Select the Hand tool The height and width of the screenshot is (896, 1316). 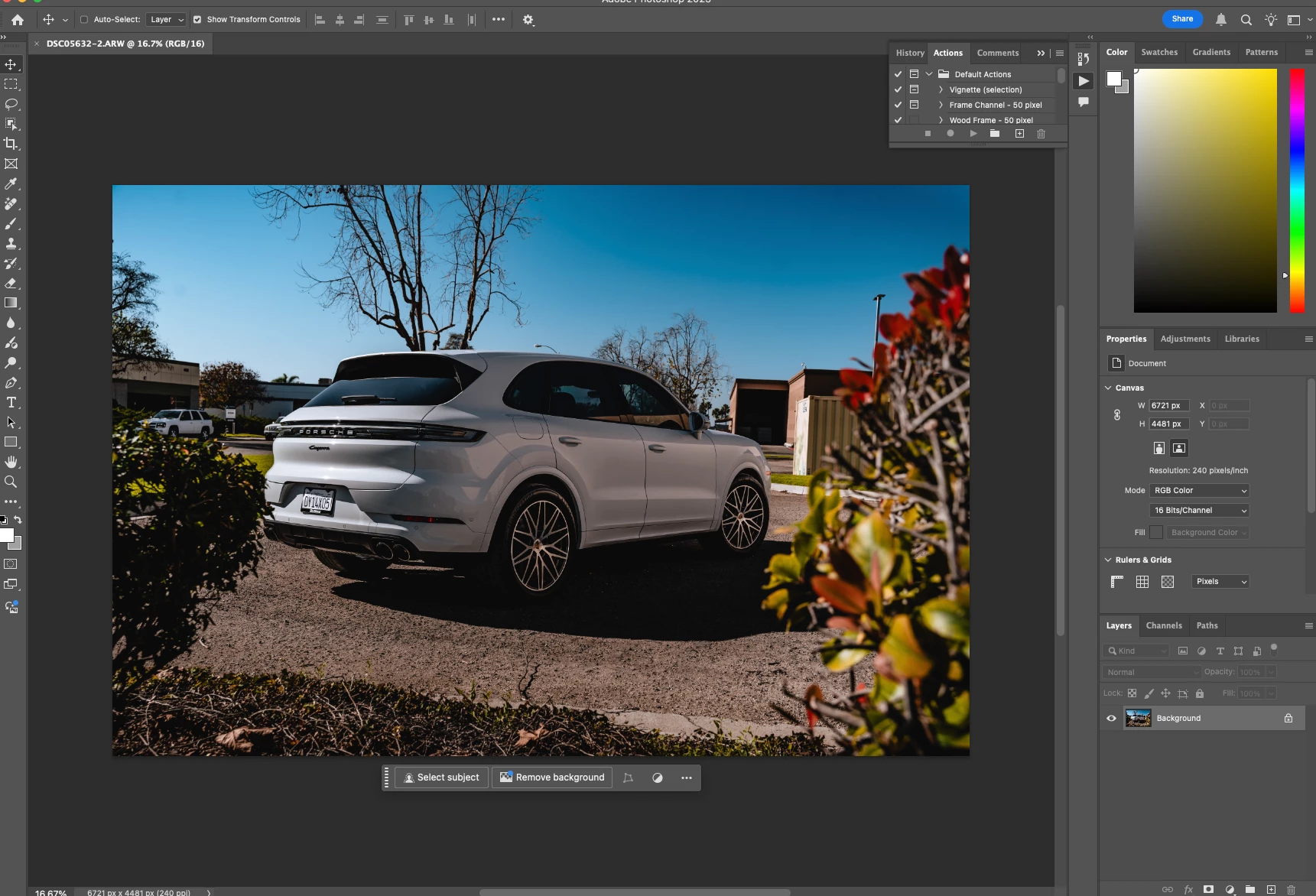coord(11,462)
